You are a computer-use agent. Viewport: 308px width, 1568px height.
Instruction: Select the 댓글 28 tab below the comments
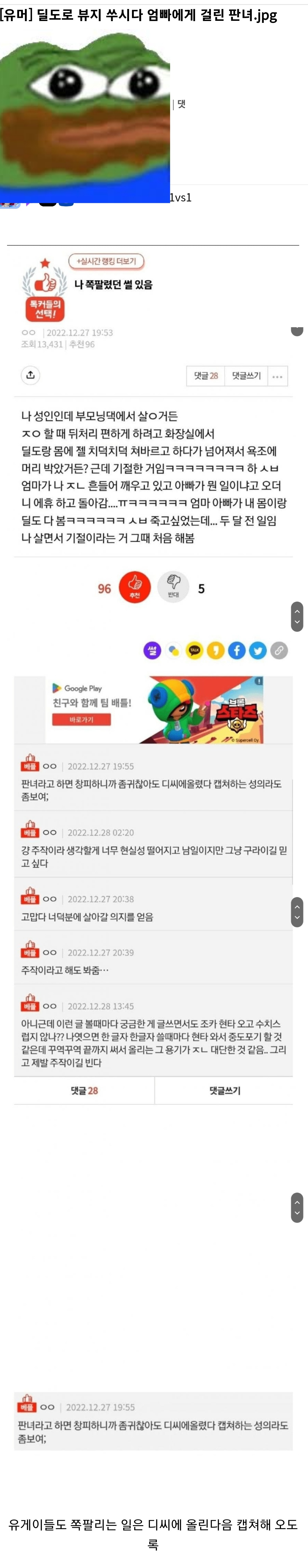(84, 1090)
